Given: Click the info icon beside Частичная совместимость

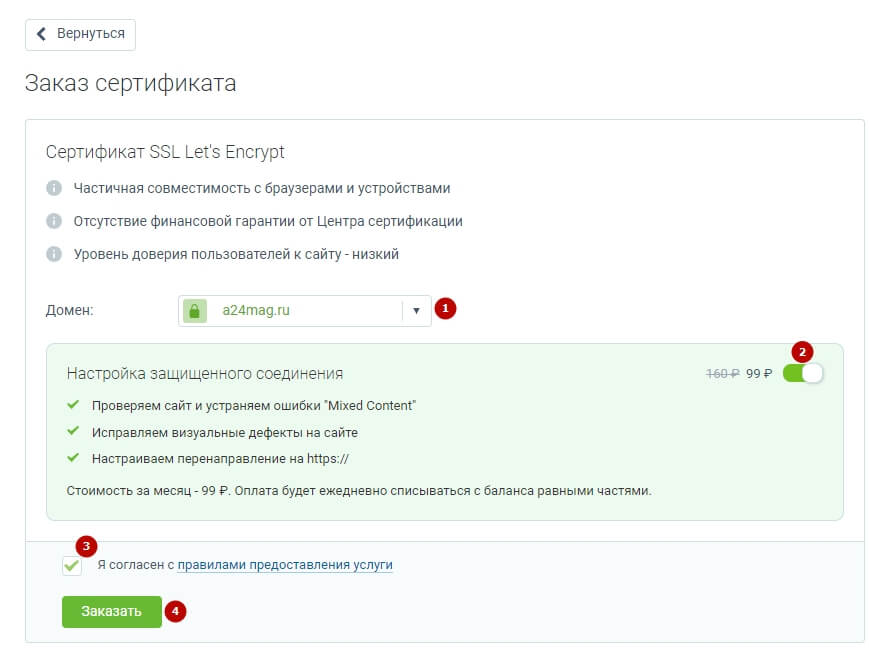Looking at the screenshot, I should [54, 188].
